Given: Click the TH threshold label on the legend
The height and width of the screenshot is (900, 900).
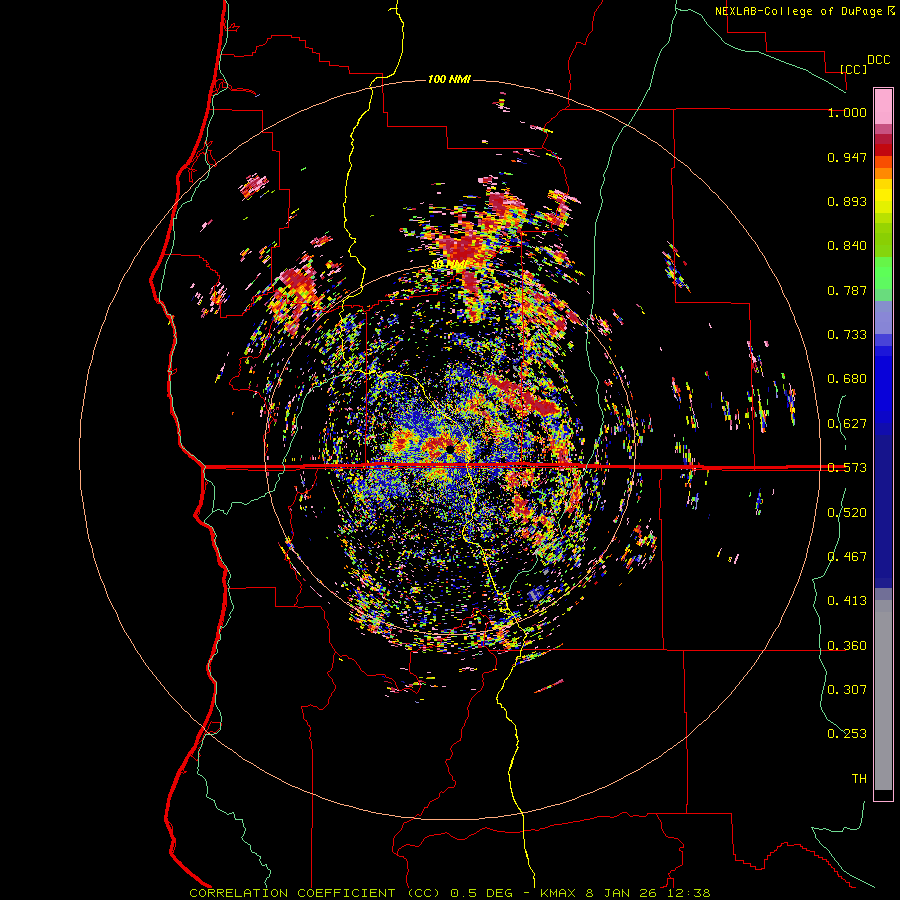Looking at the screenshot, I should click(859, 778).
